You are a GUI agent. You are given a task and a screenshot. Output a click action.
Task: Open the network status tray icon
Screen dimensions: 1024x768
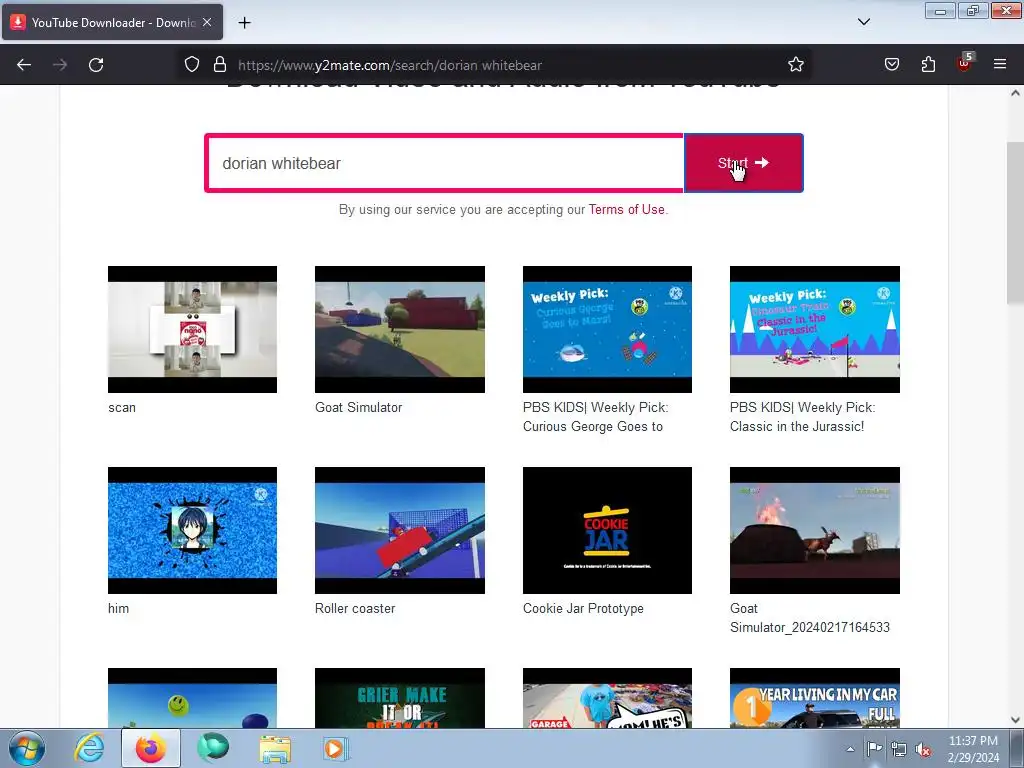point(899,748)
